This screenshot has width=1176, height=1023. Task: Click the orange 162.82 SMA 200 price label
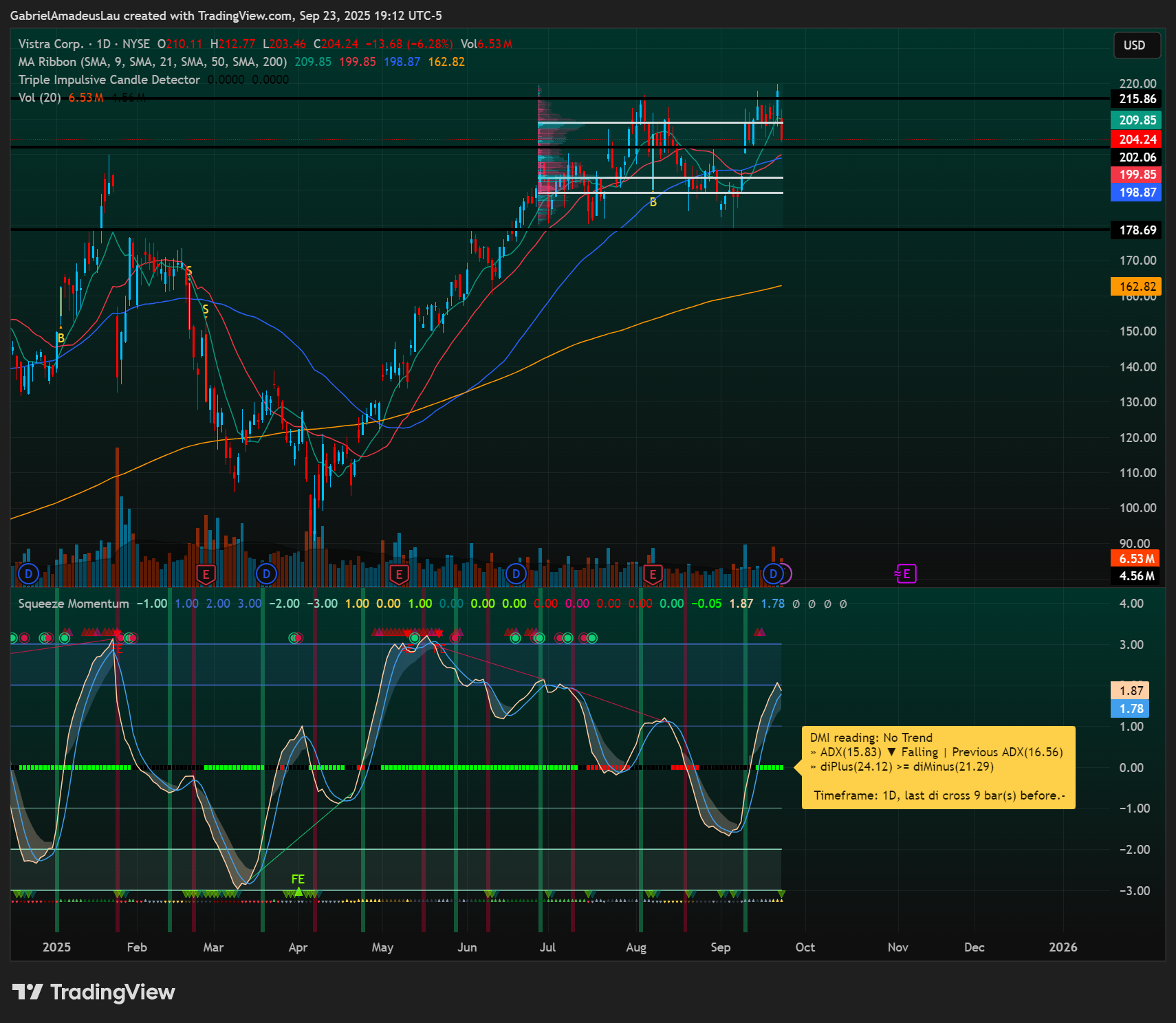tap(1136, 287)
